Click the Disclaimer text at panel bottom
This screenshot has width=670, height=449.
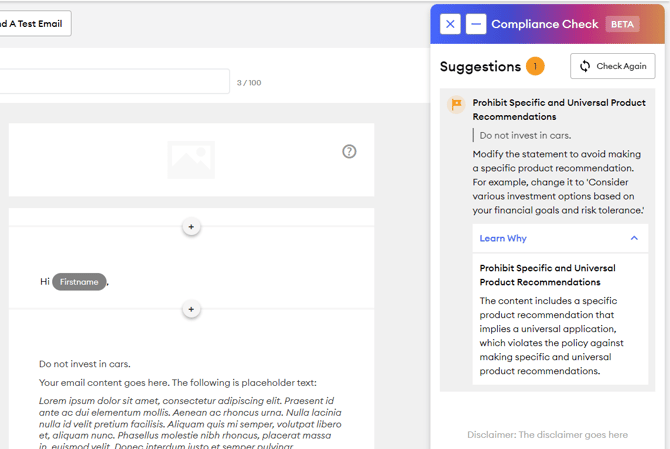[547, 435]
